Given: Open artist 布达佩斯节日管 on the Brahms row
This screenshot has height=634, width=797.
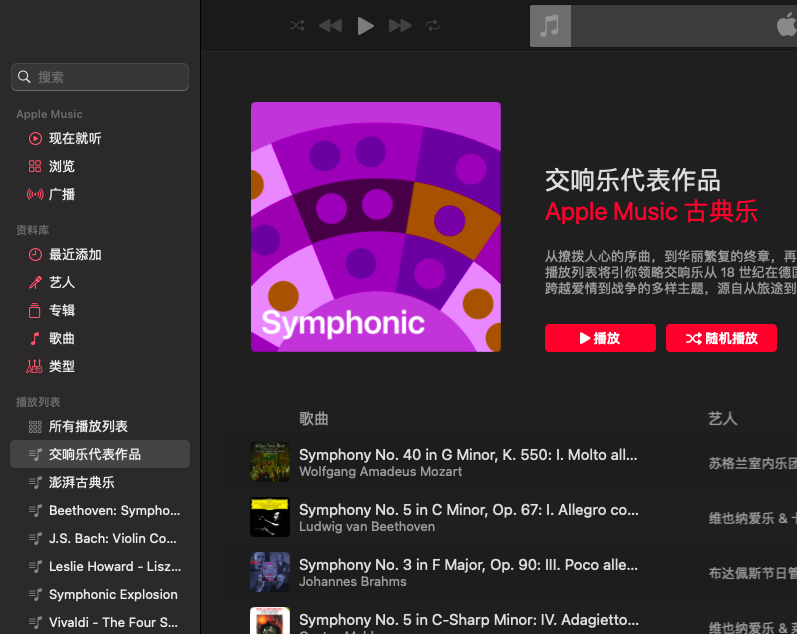Looking at the screenshot, I should coord(752,573).
